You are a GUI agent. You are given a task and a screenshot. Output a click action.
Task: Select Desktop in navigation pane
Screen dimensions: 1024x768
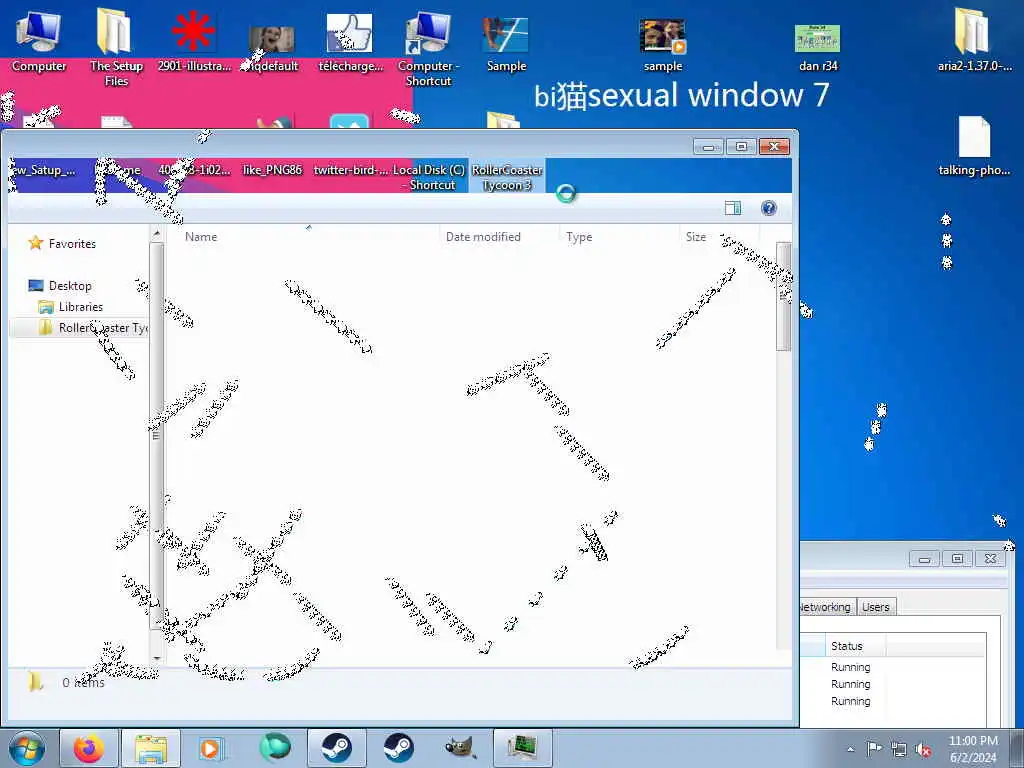tap(60, 285)
